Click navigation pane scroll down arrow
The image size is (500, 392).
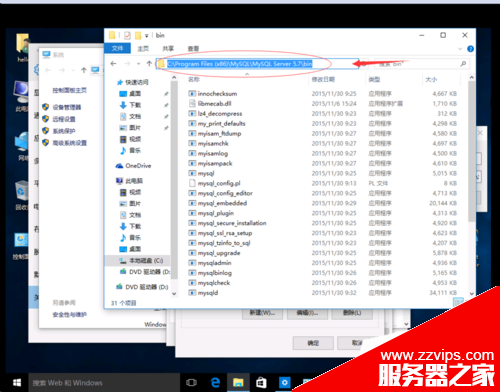pyautogui.click(x=174, y=294)
